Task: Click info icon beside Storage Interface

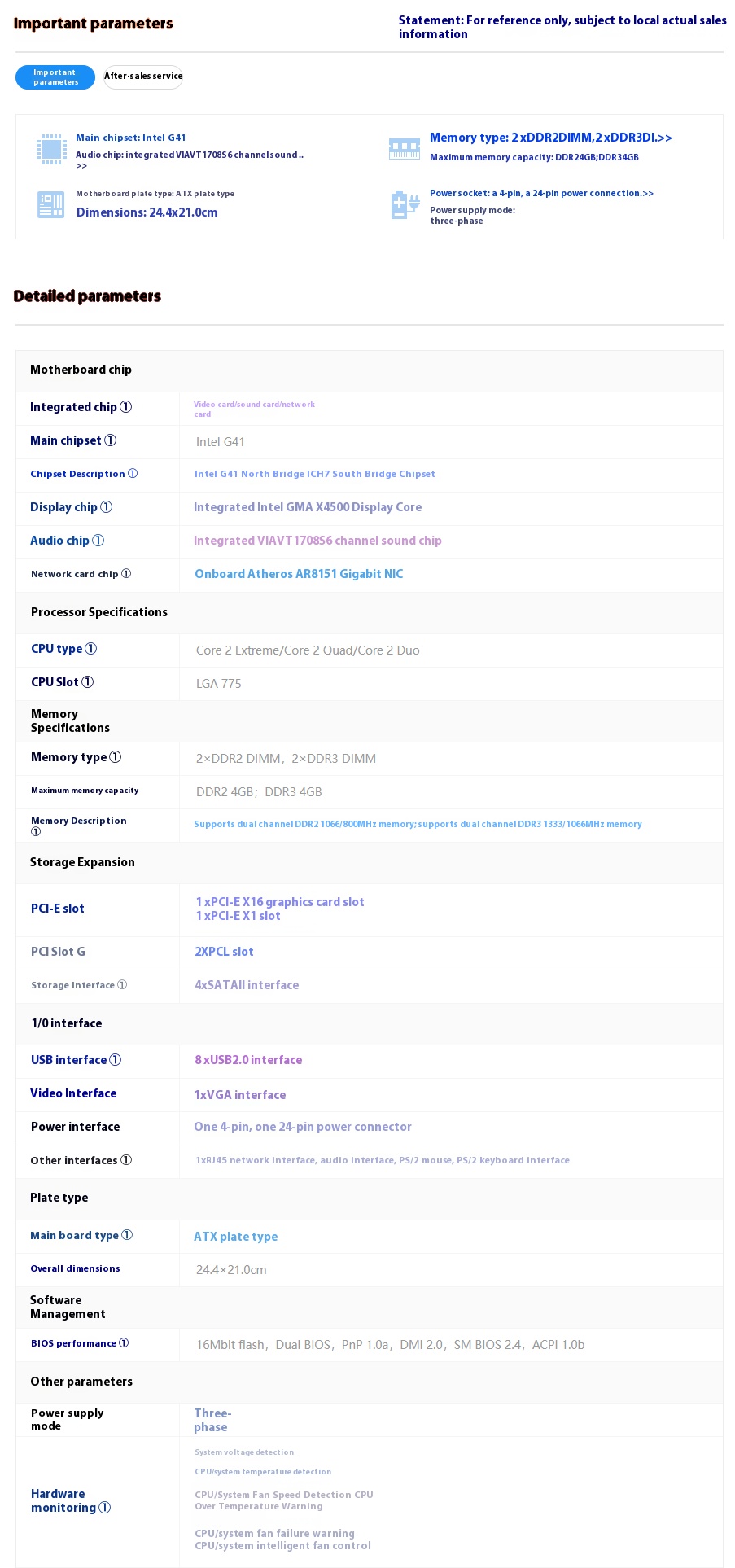Action: [x=122, y=985]
